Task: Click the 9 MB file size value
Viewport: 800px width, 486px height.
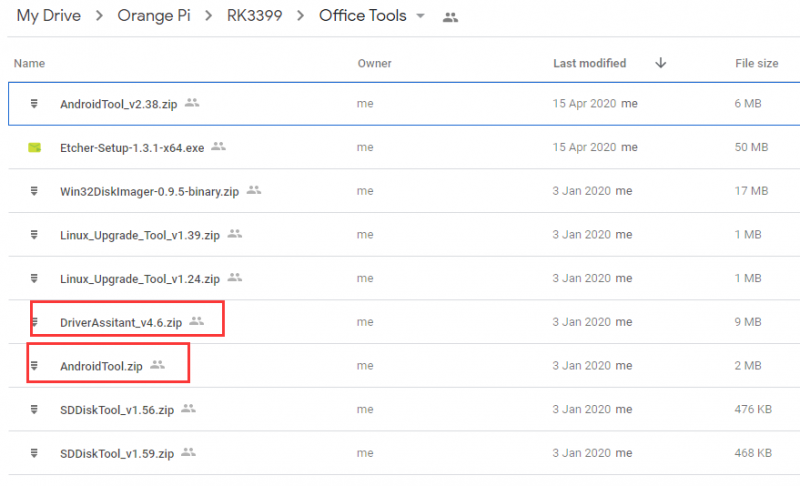Action: (x=748, y=322)
